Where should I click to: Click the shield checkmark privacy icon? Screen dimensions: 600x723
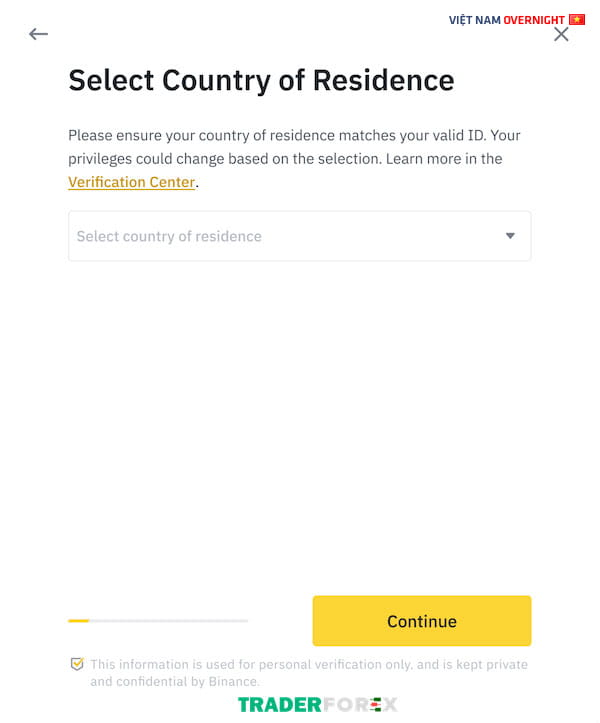click(77, 664)
